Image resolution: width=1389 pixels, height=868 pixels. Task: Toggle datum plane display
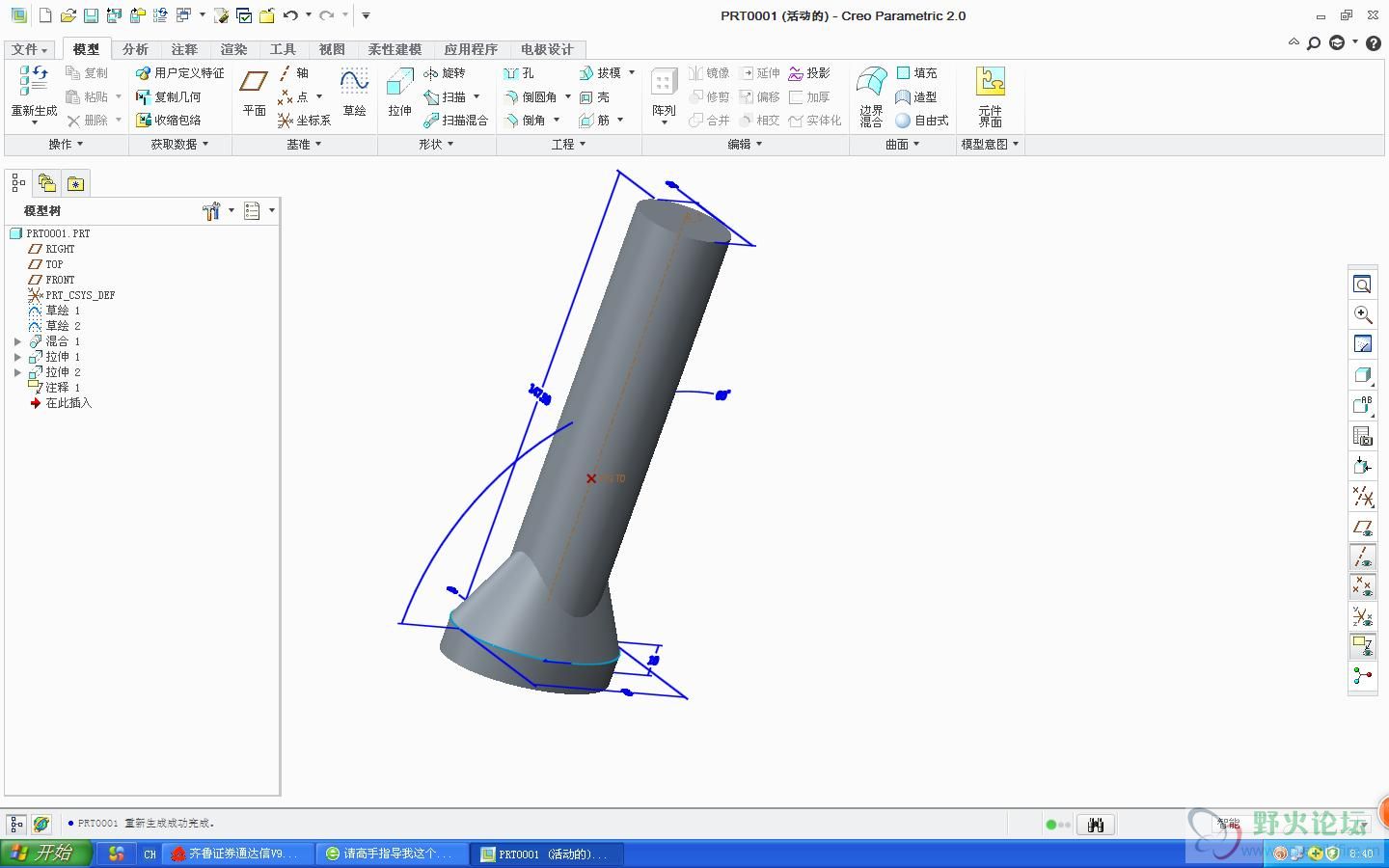(1362, 528)
